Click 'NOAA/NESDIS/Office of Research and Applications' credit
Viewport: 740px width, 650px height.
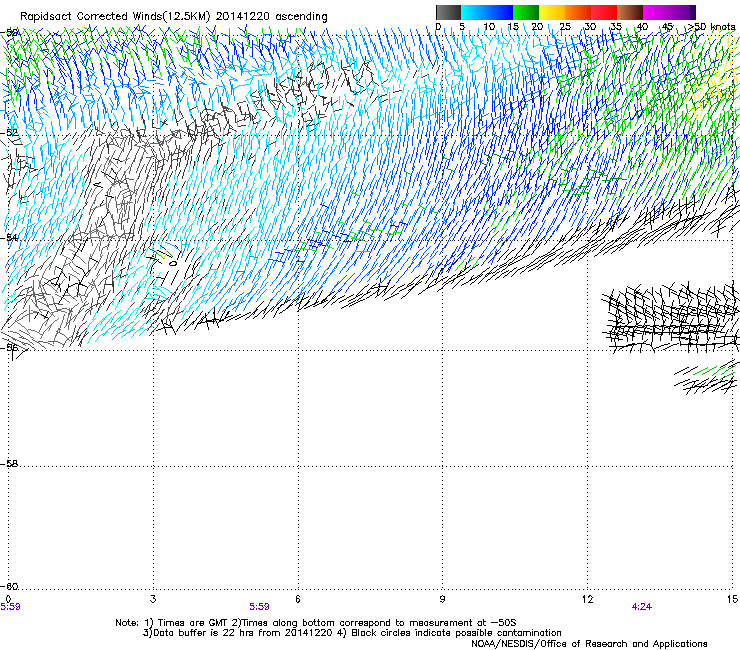[589, 644]
